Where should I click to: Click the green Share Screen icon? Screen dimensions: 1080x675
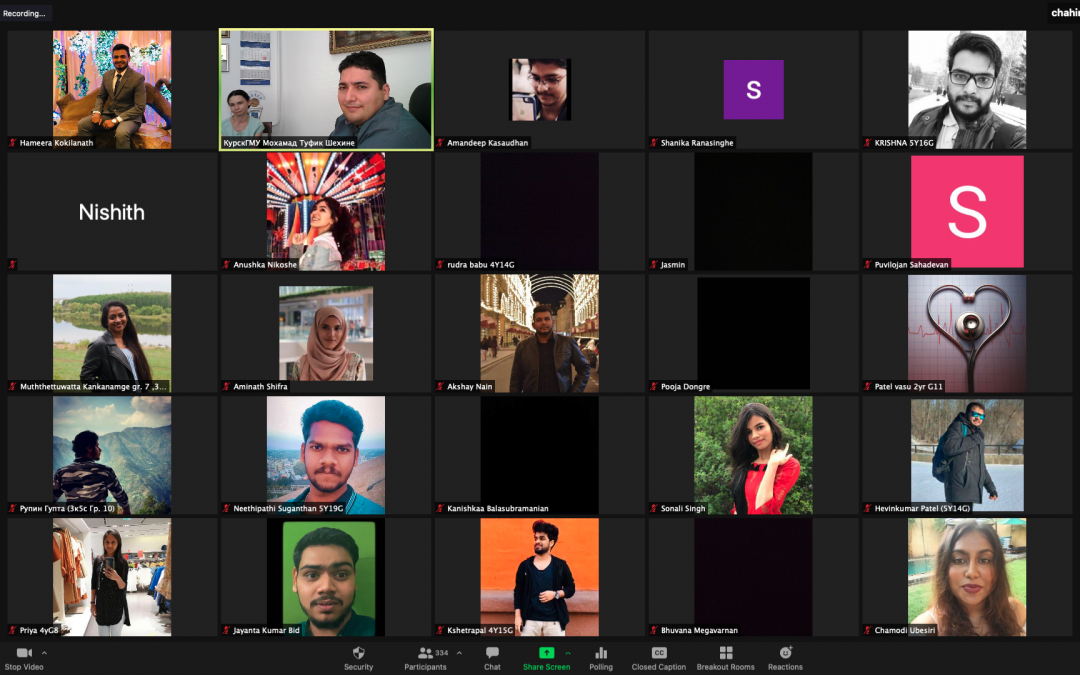(546, 653)
